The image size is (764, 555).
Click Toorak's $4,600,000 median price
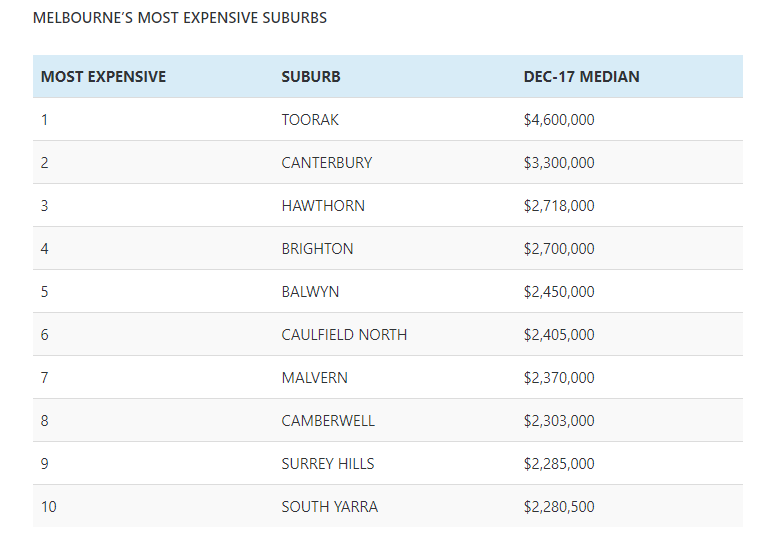(x=559, y=120)
